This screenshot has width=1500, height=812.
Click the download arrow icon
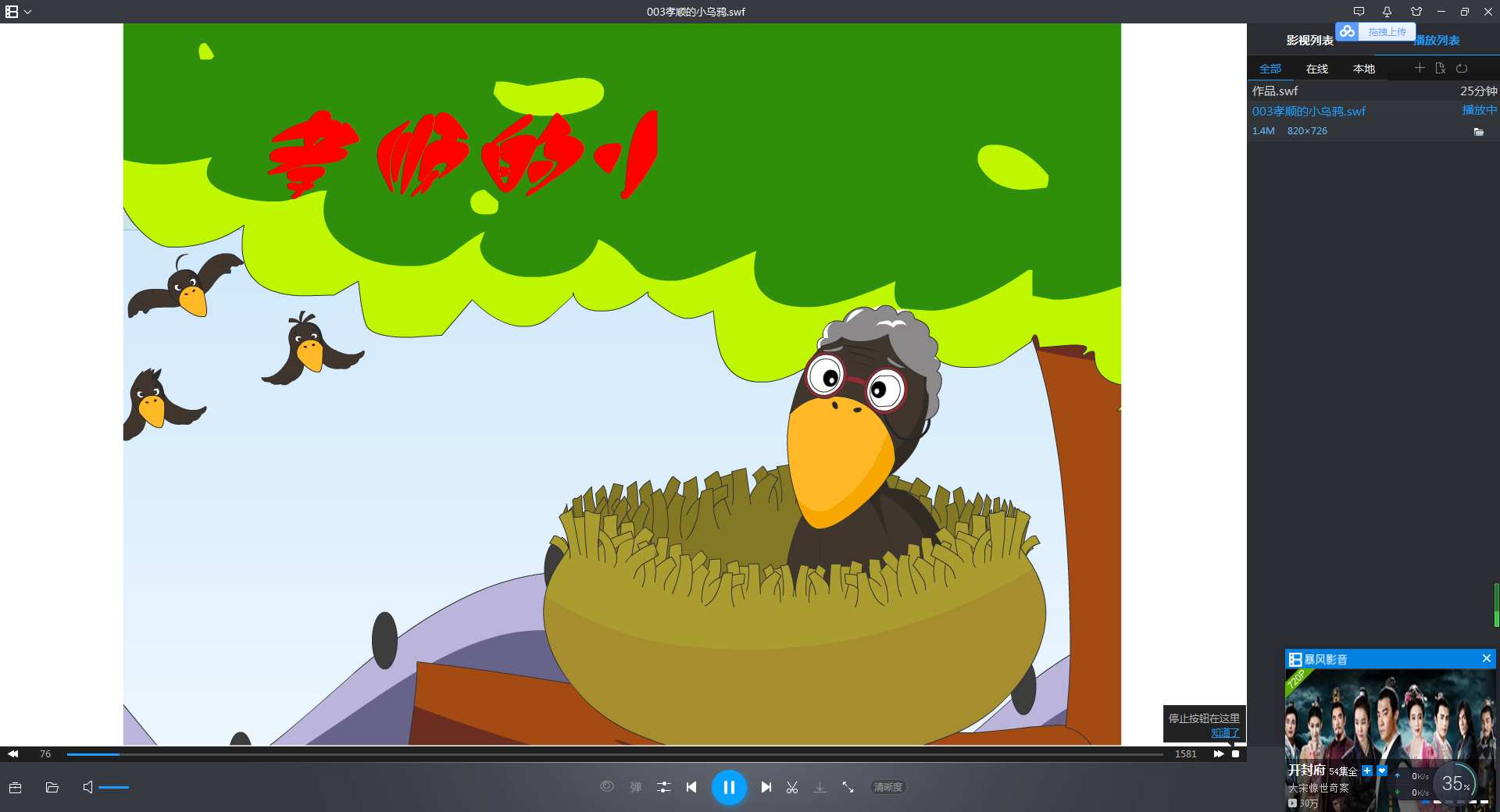pyautogui.click(x=820, y=787)
